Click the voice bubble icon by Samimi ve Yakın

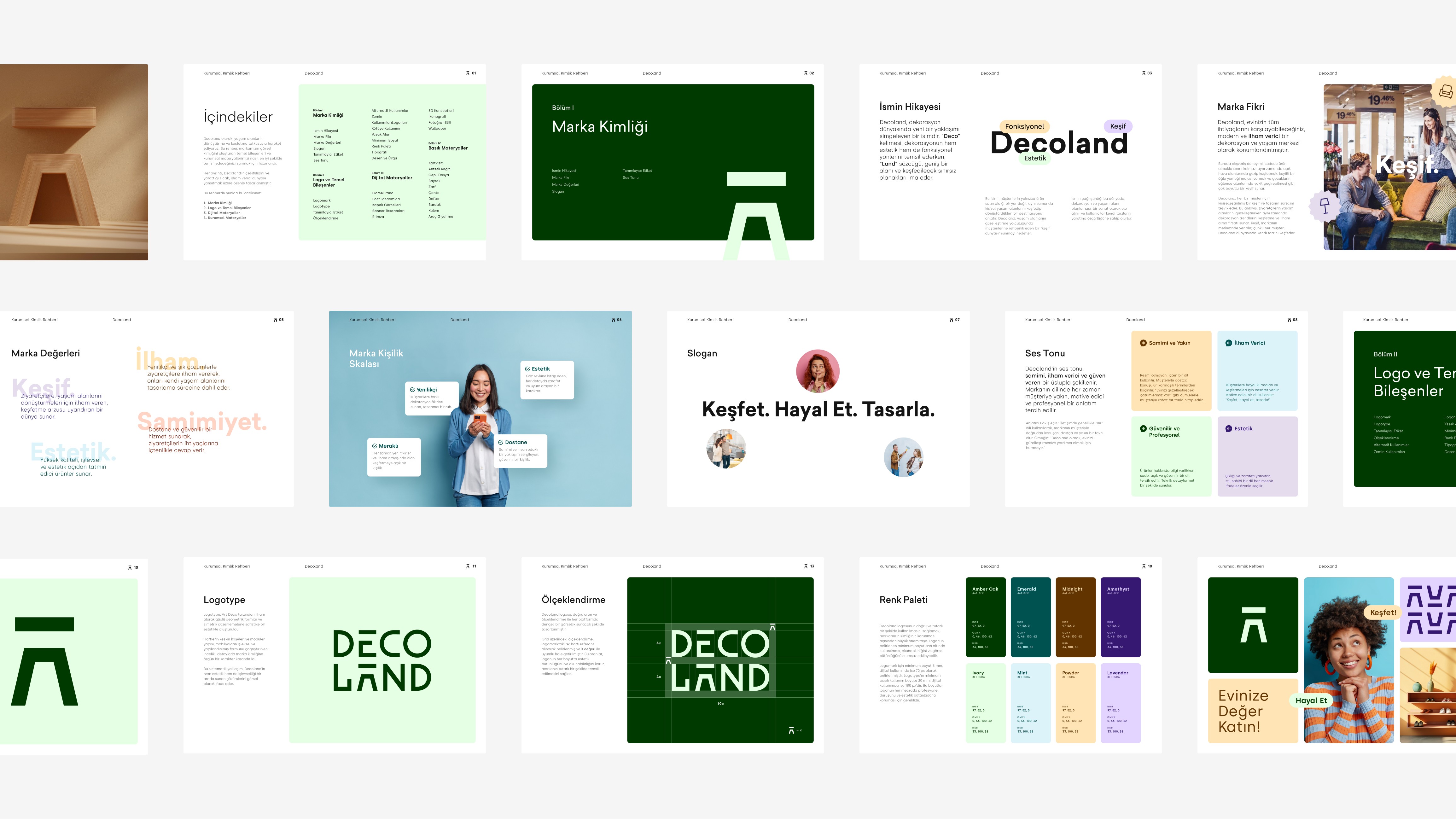click(x=1143, y=343)
